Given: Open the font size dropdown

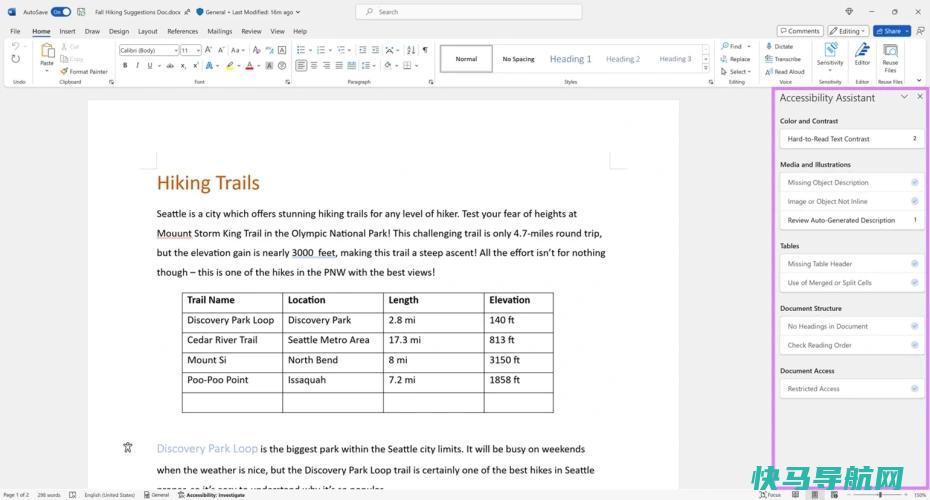Looking at the screenshot, I should (x=198, y=50).
